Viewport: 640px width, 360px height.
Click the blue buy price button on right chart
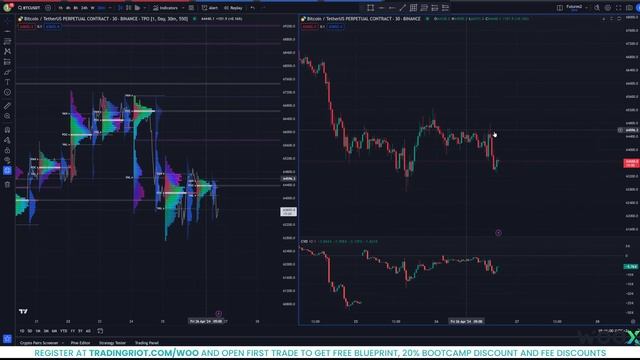click(x=336, y=27)
